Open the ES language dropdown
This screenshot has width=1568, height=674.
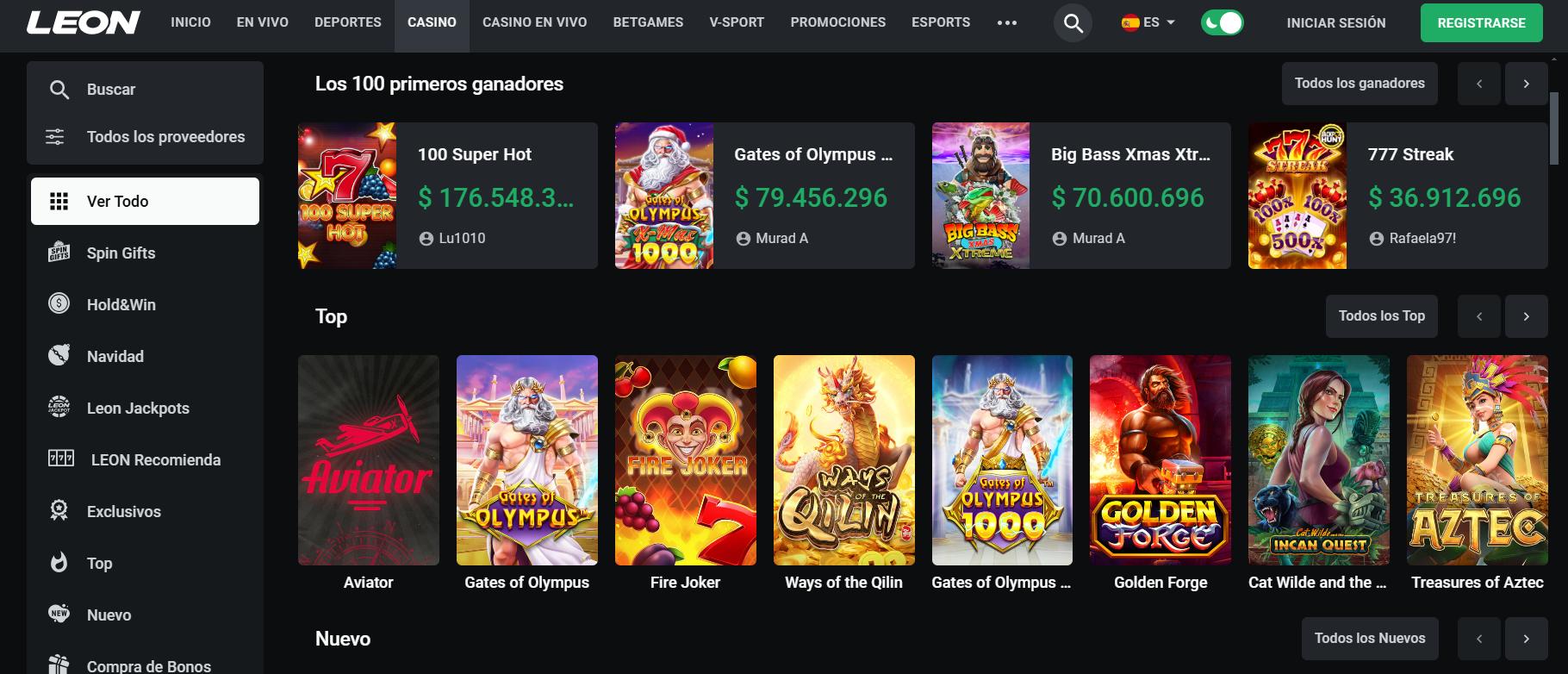[x=1148, y=23]
